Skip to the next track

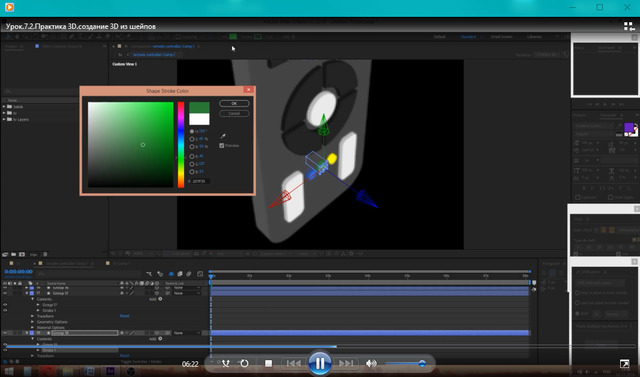click(x=346, y=363)
